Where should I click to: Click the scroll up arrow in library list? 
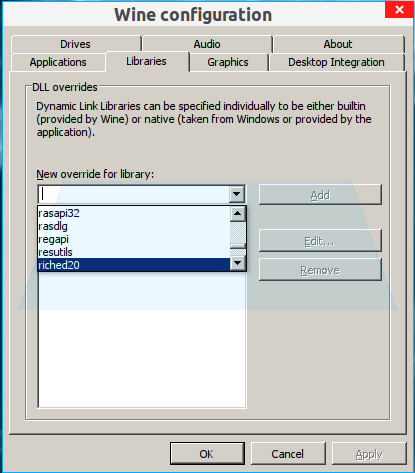click(238, 214)
